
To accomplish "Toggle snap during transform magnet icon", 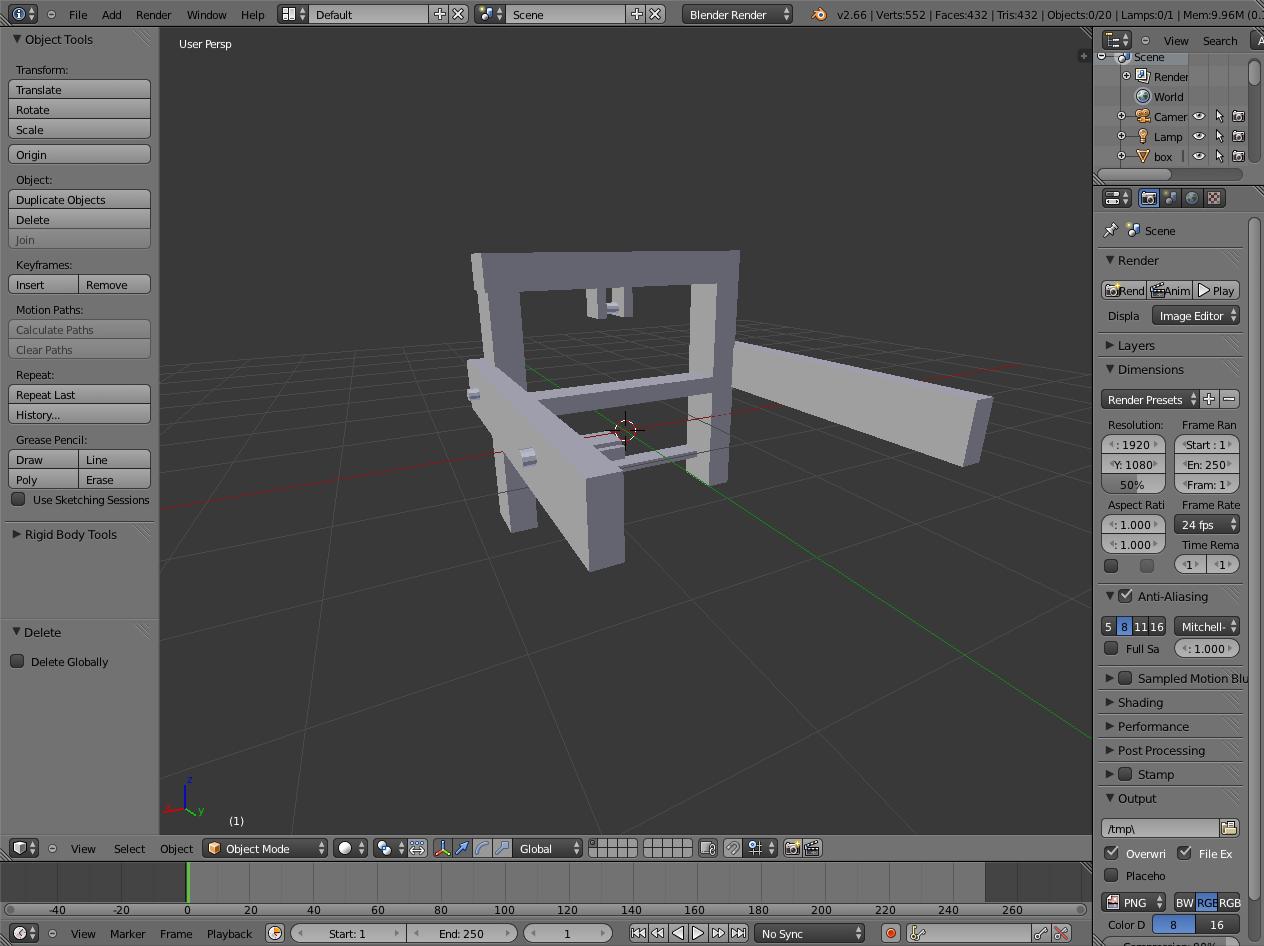I will point(732,848).
